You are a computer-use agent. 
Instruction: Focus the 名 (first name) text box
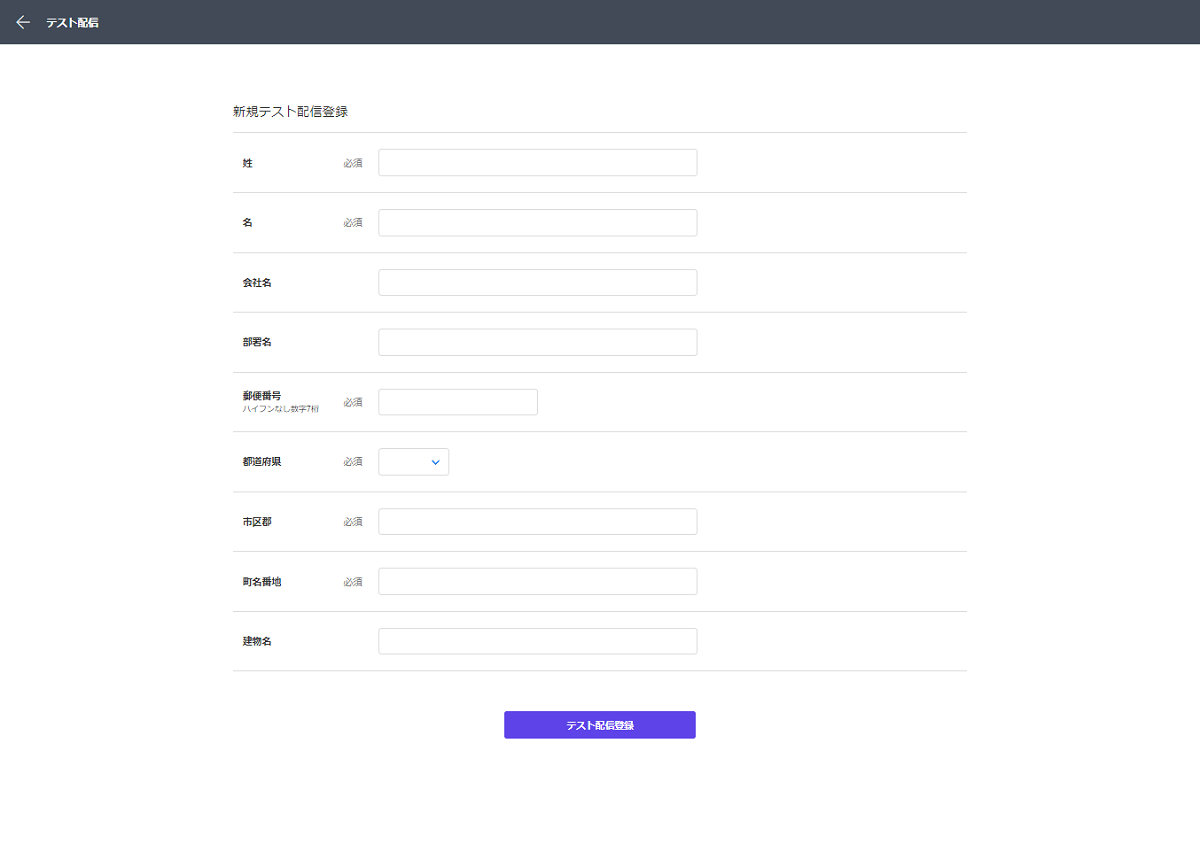pos(537,222)
